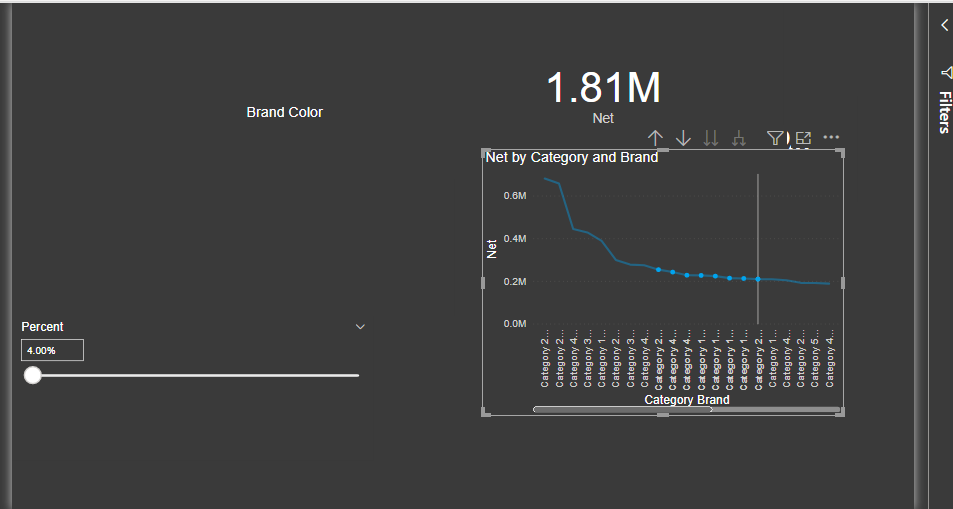Click the 0.0M axis label

(514, 324)
